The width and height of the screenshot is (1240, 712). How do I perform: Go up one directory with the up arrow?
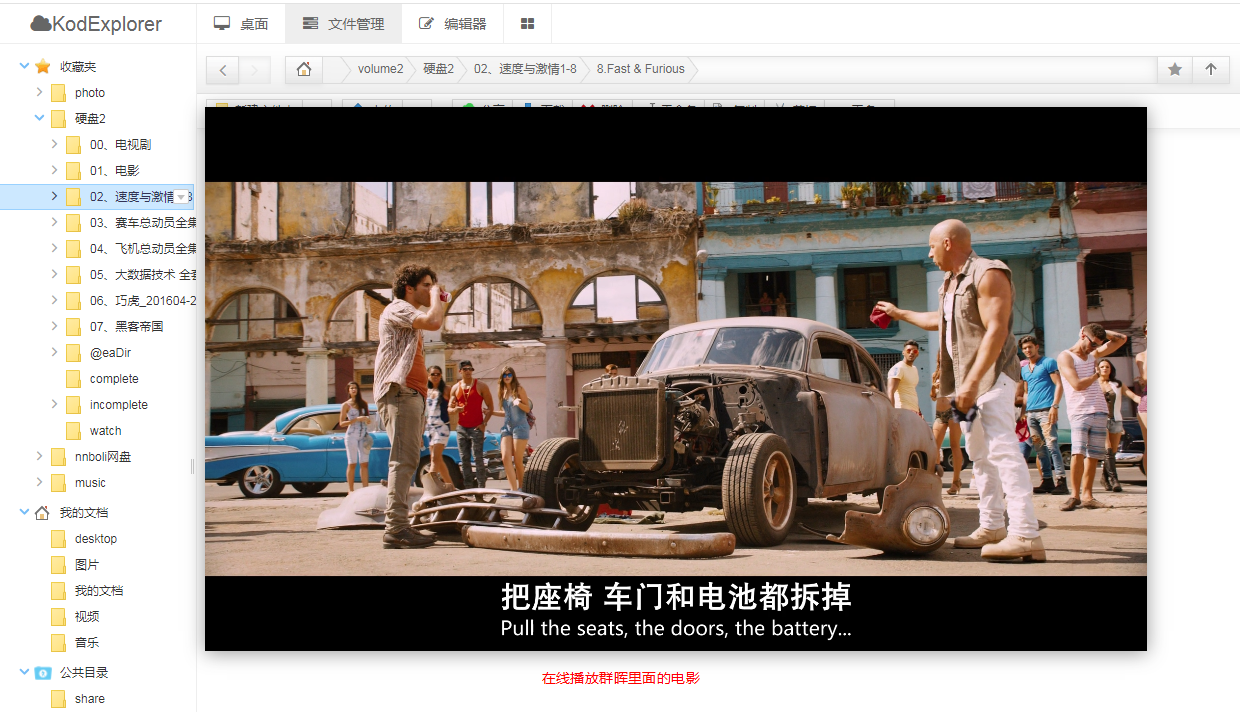1211,70
